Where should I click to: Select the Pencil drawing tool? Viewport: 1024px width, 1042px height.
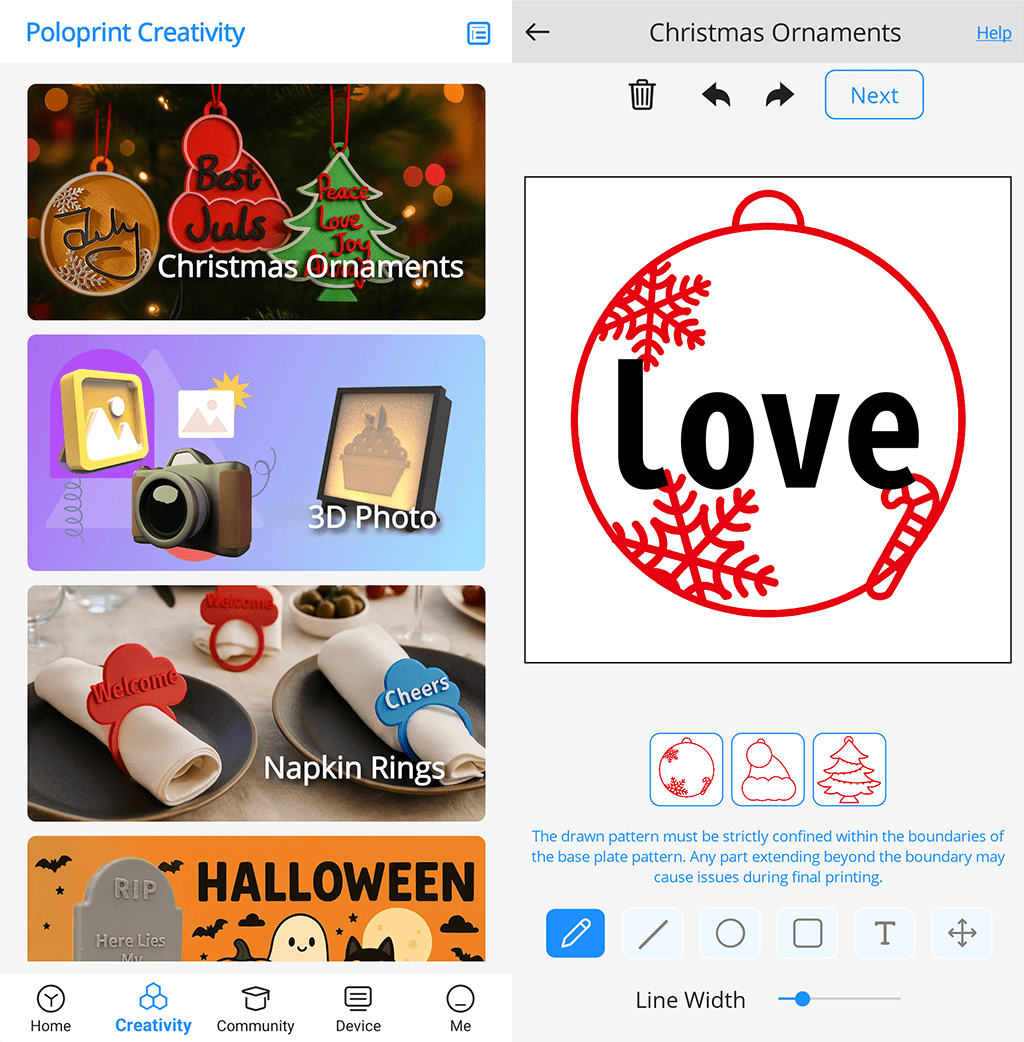tap(575, 933)
